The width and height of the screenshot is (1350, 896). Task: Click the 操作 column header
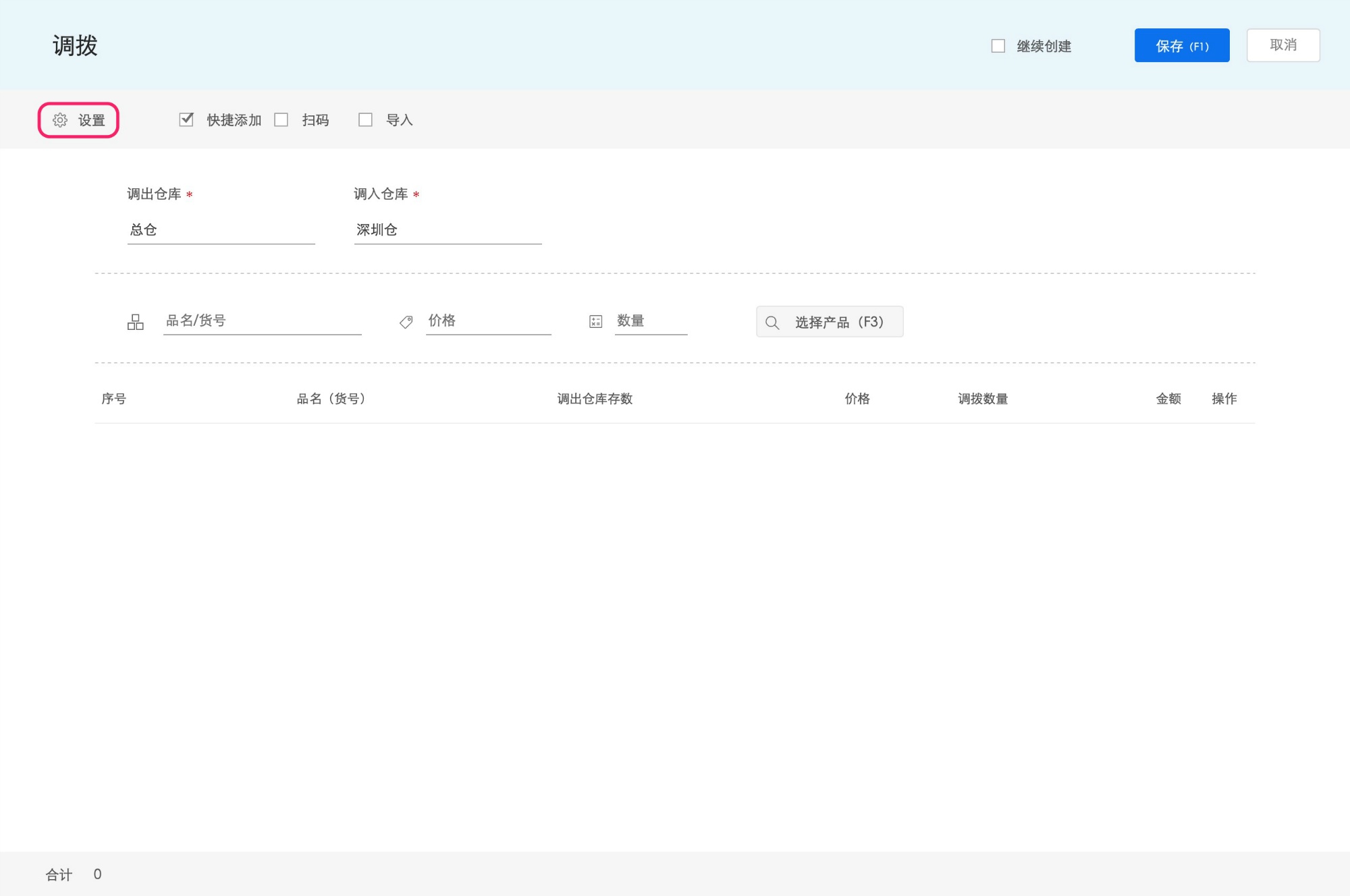(x=1224, y=399)
